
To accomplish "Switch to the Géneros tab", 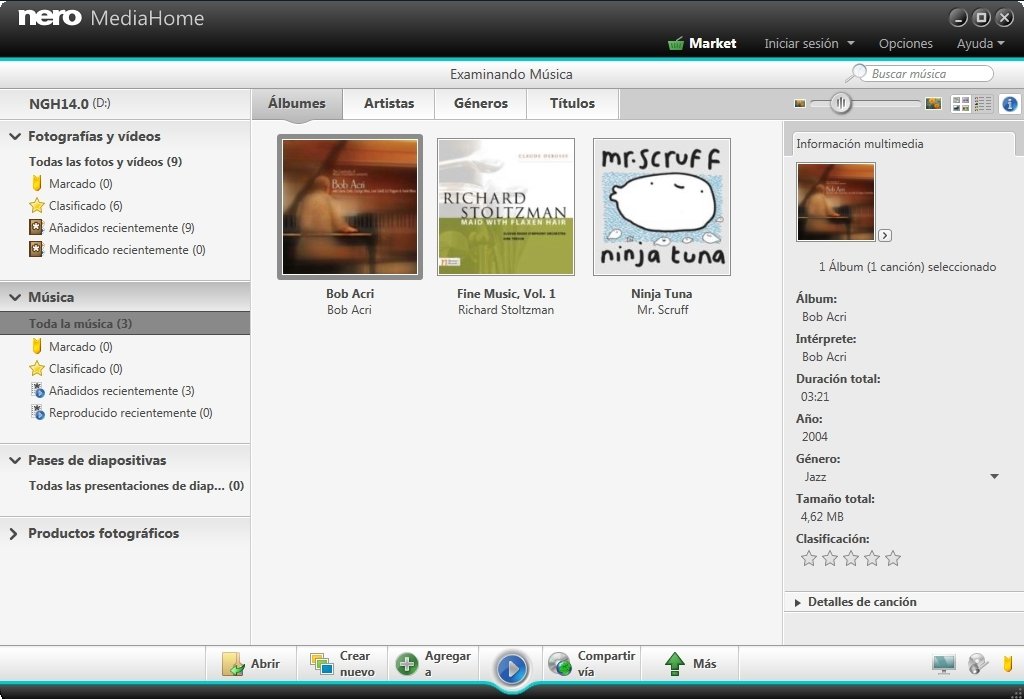I will tap(481, 103).
